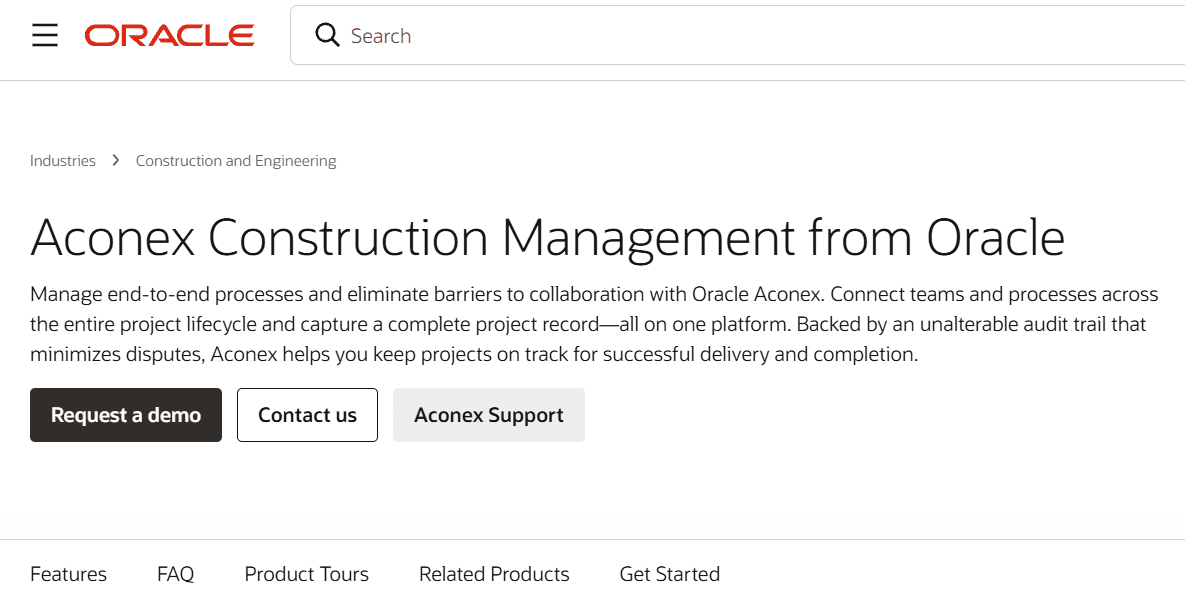Open the hamburger navigation menu
Viewport: 1185px width, 603px height.
[45, 36]
